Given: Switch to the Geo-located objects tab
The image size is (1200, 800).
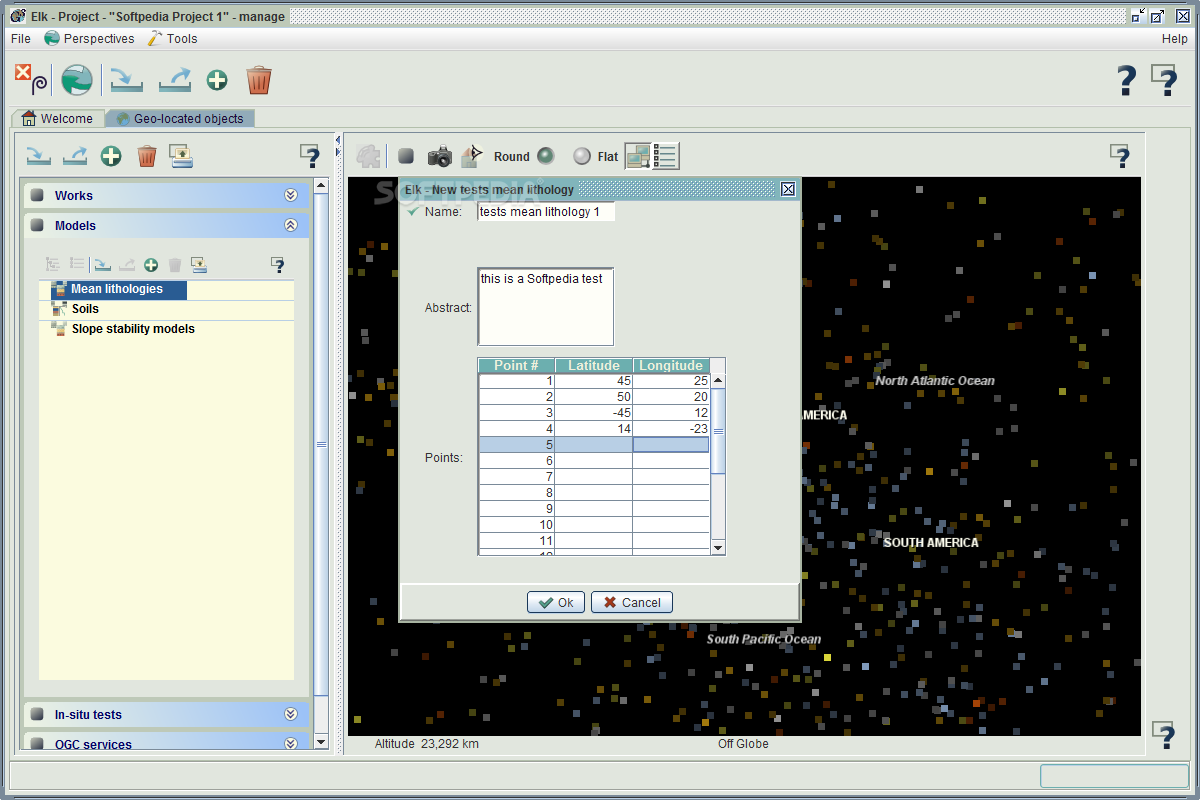Looking at the screenshot, I should tap(180, 118).
